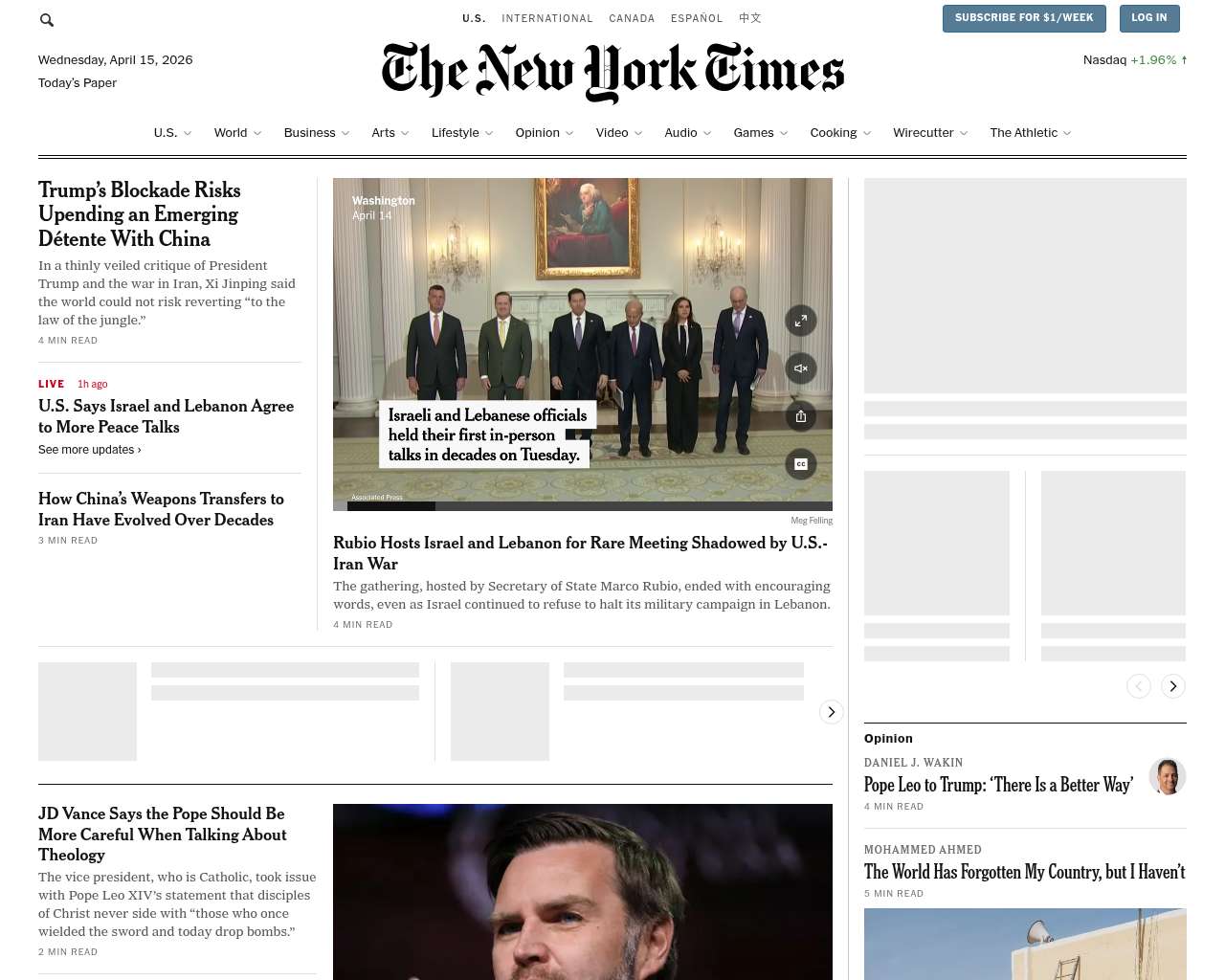Toggle closed captions on video

tap(801, 464)
